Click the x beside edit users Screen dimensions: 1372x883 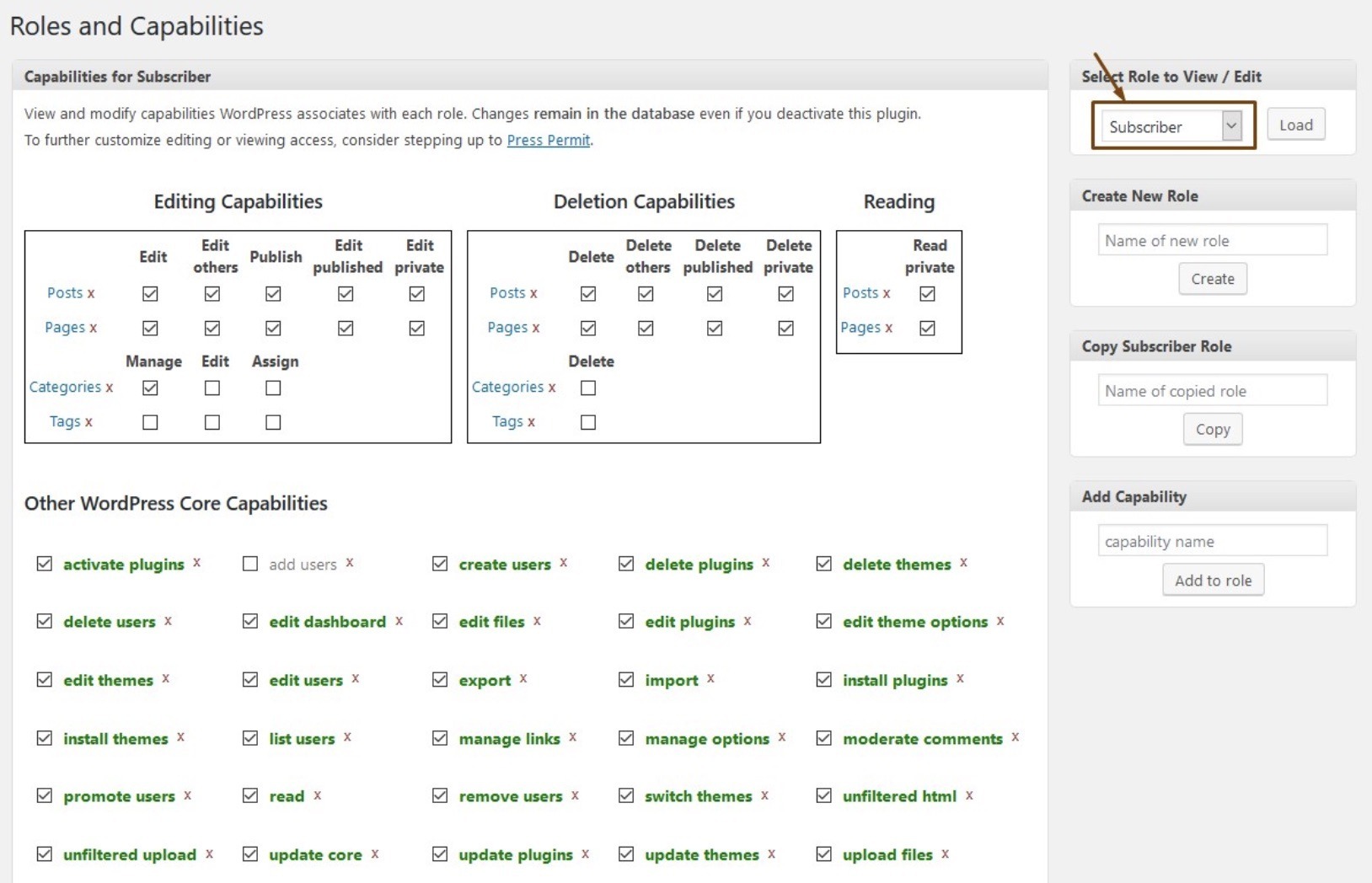tap(356, 678)
